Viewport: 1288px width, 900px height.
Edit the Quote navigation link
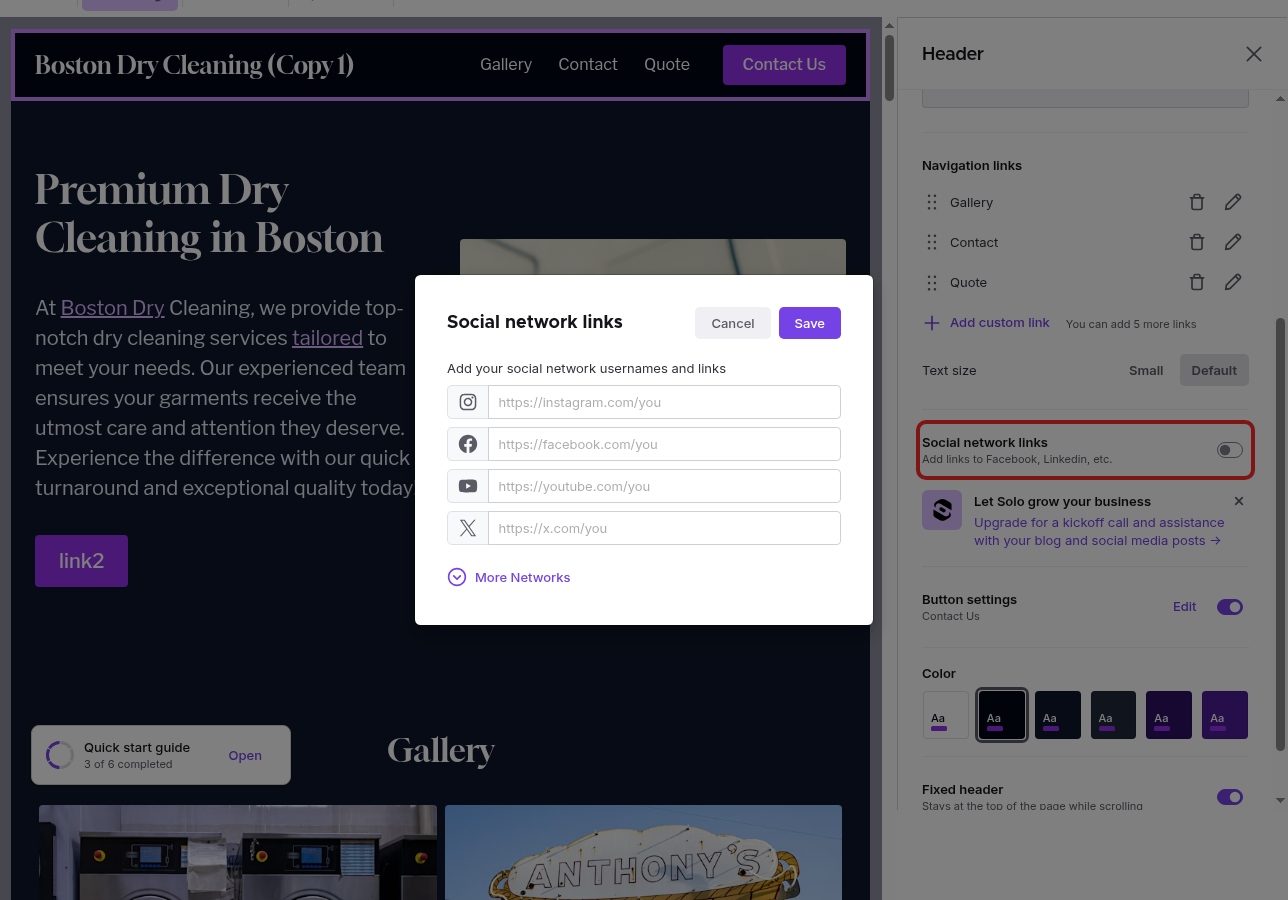point(1233,282)
